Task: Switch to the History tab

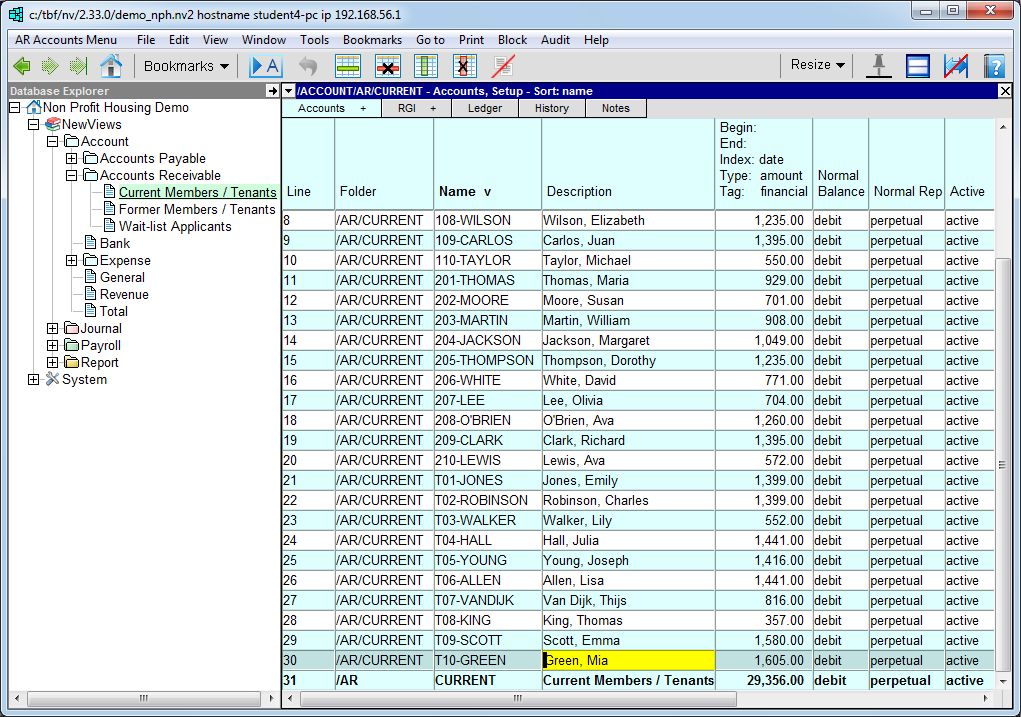Action: (x=551, y=108)
